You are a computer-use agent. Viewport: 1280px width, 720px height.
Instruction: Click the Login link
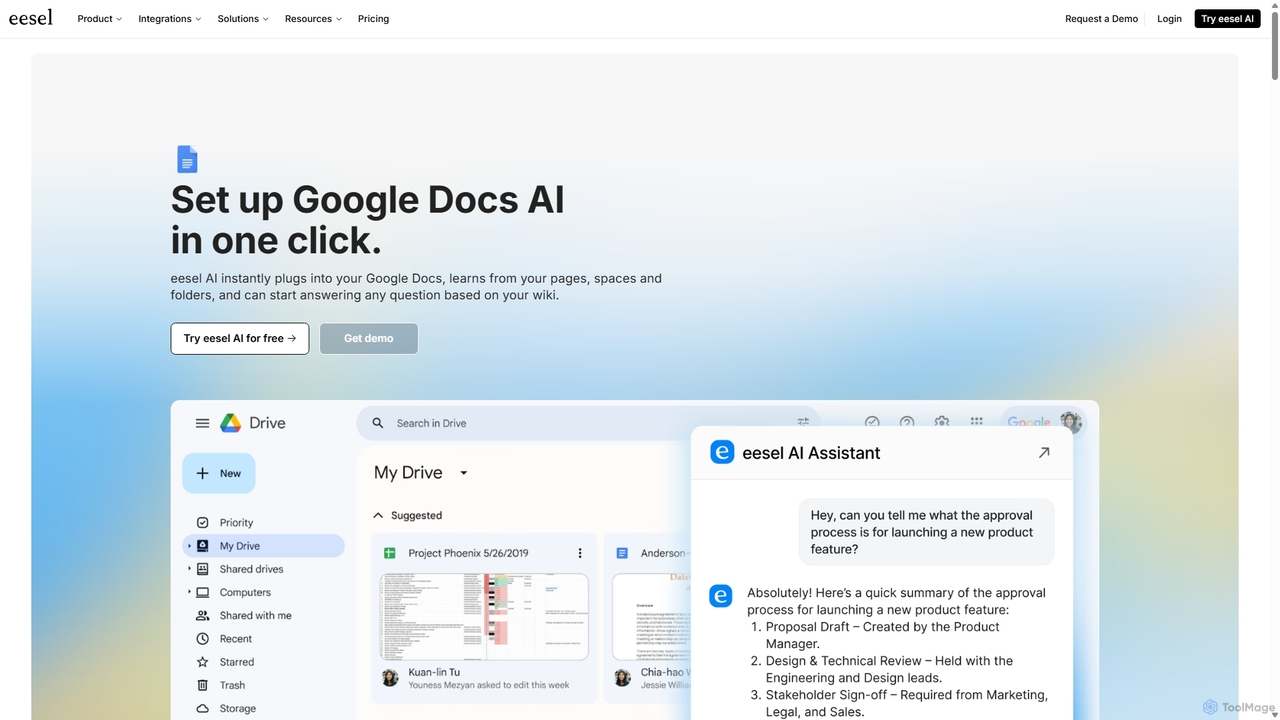[1169, 19]
